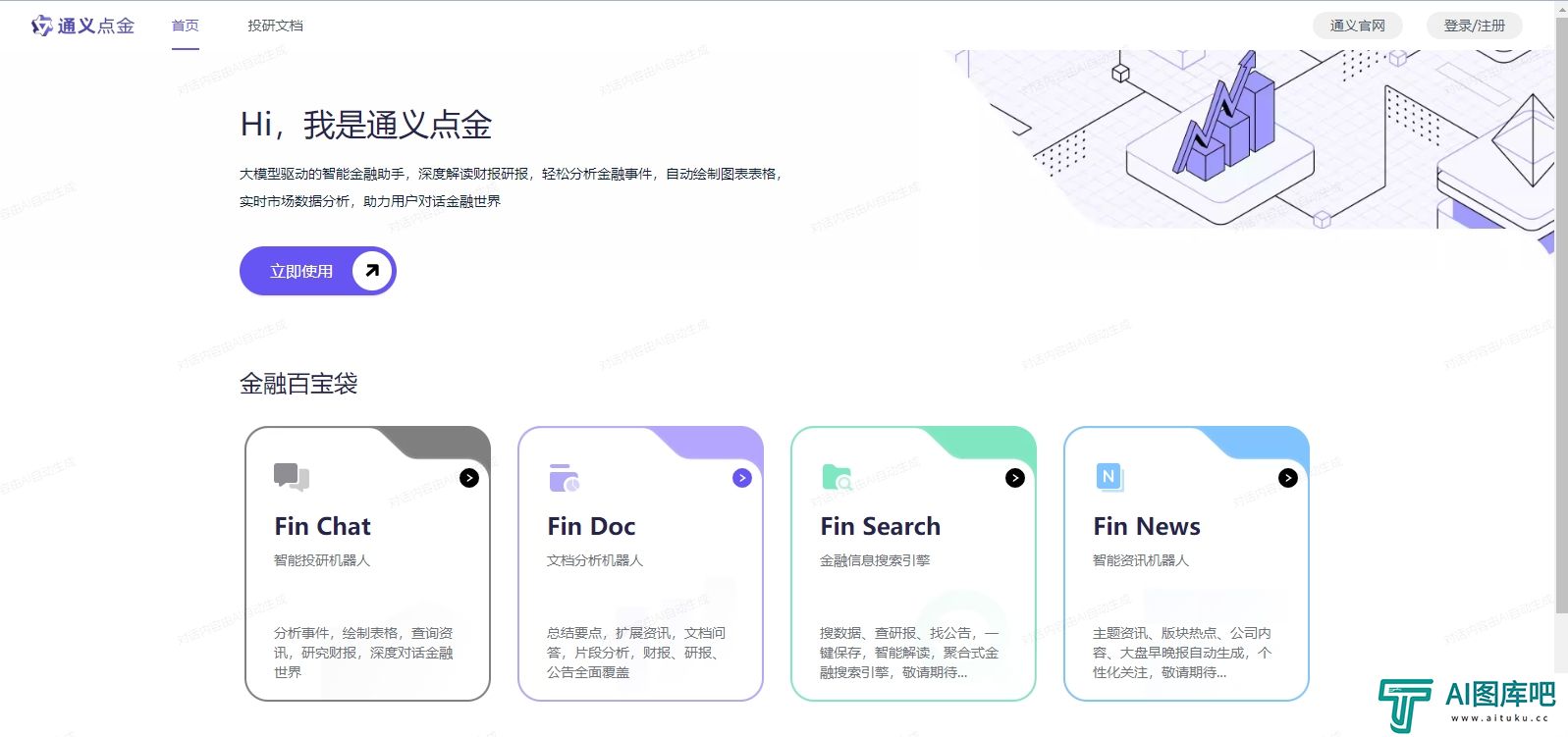The width and height of the screenshot is (1568, 737).
Task: Click the Fin Search description starting 搜数据
Action: [909, 653]
